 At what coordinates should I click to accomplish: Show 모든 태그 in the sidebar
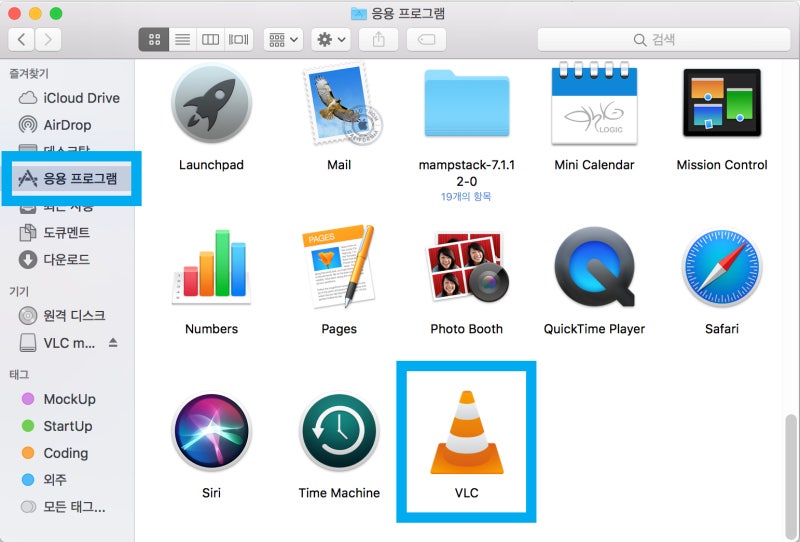(69, 507)
